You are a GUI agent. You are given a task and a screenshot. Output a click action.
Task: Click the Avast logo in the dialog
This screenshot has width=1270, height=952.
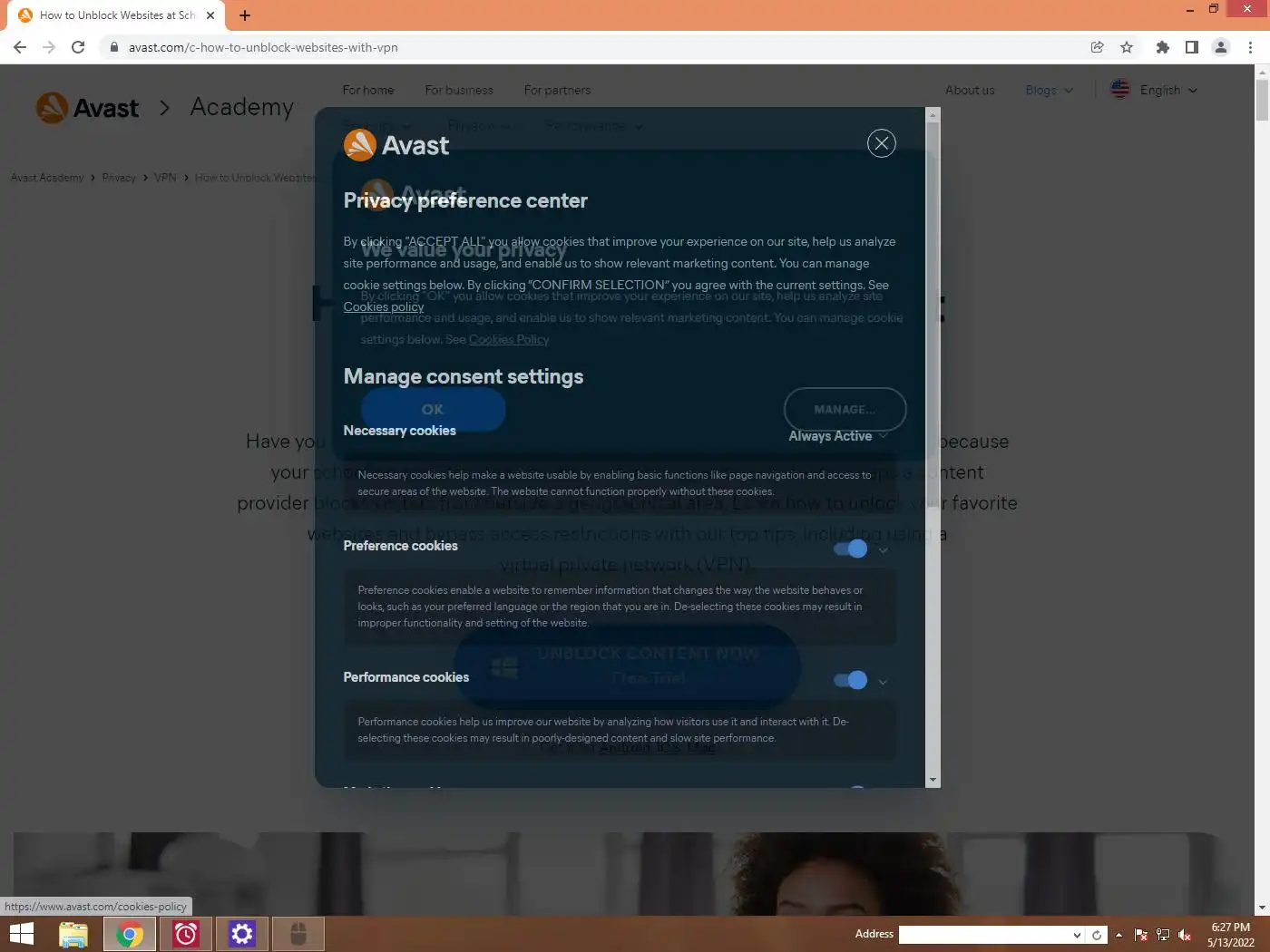396,145
